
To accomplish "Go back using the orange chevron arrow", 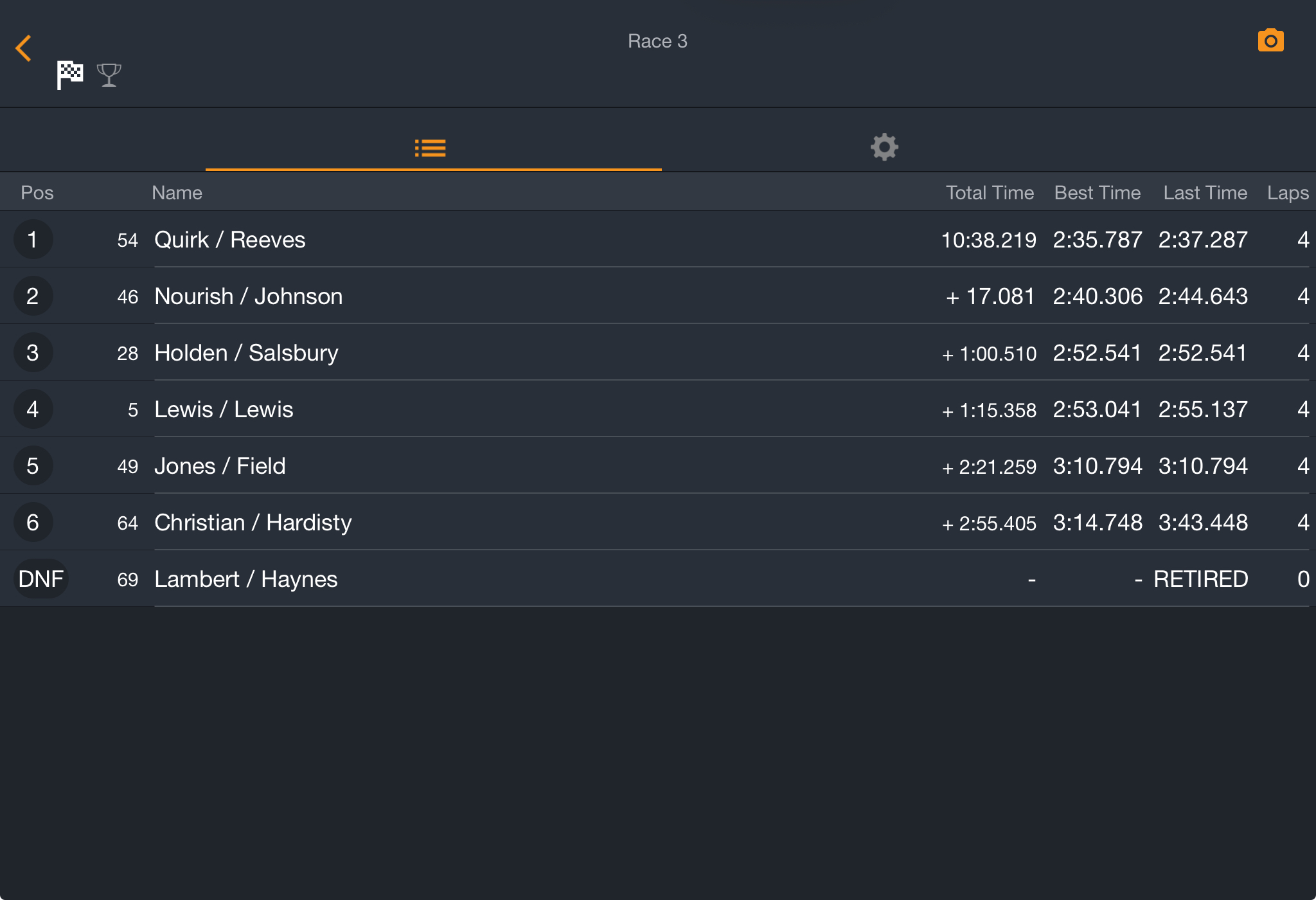I will coord(23,48).
